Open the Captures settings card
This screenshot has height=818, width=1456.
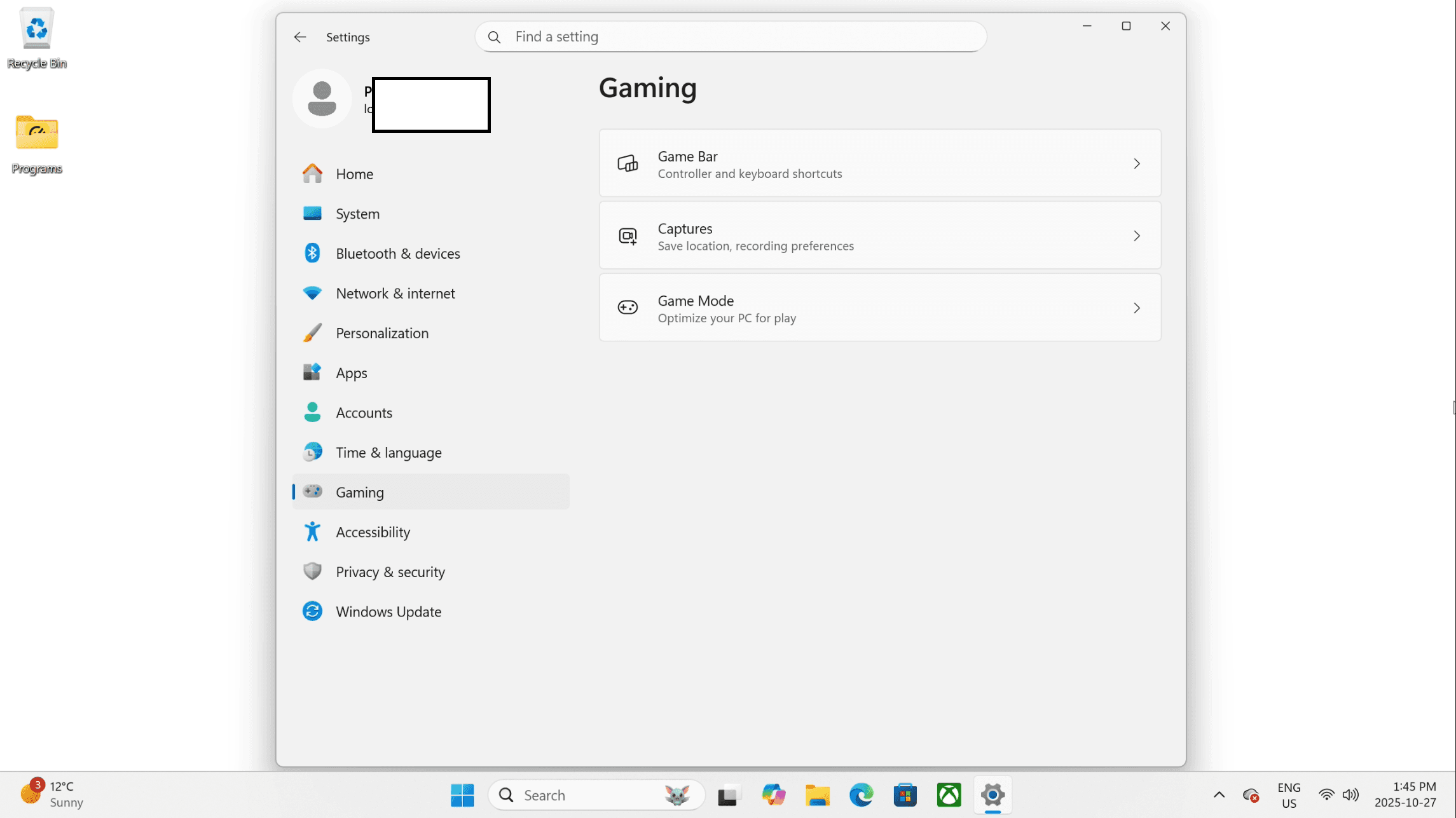[879, 236]
